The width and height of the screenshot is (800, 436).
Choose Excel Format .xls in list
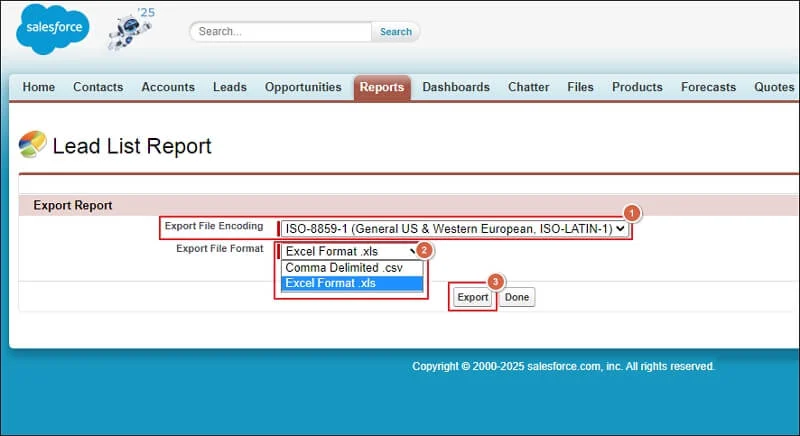click(352, 283)
